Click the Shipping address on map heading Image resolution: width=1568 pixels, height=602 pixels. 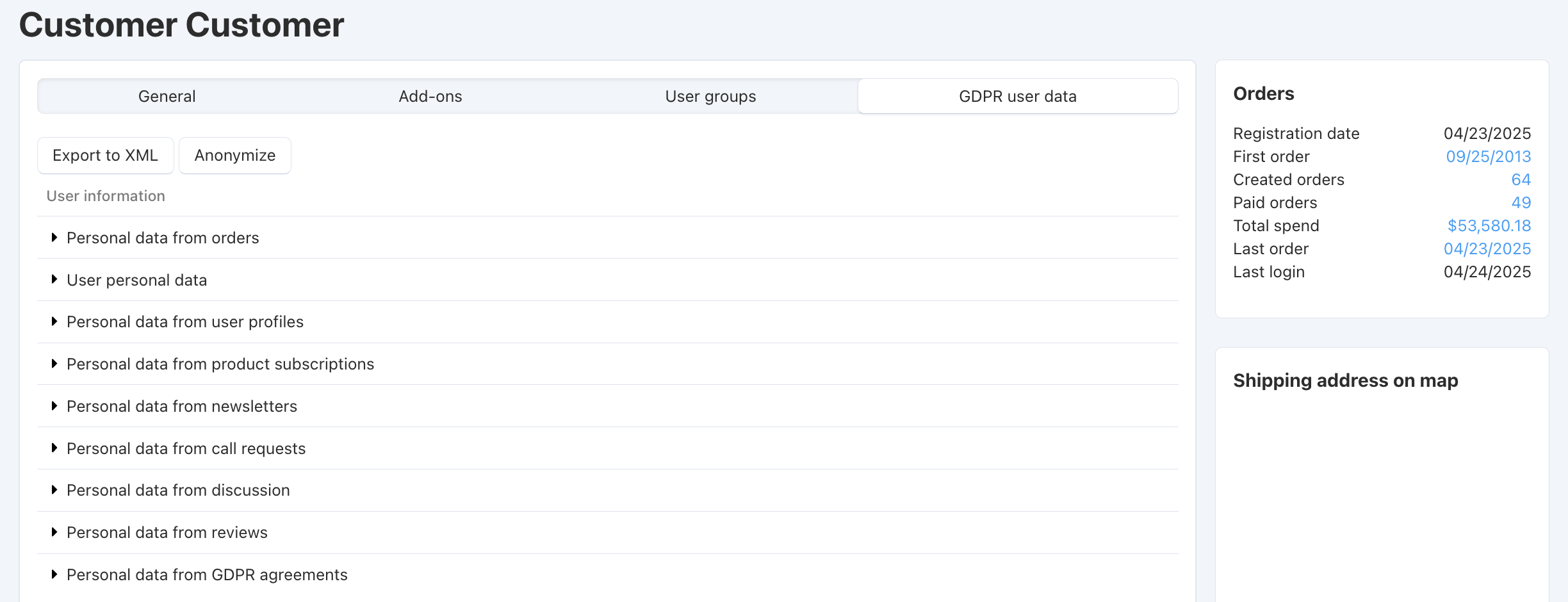pos(1346,380)
